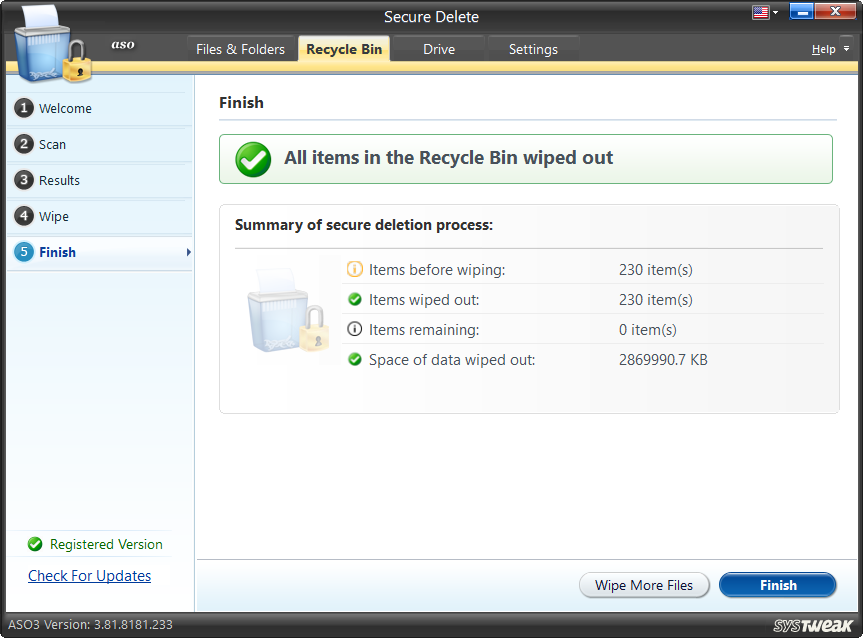Click the warning icon beside Items before wiping
The image size is (864, 639).
click(355, 269)
